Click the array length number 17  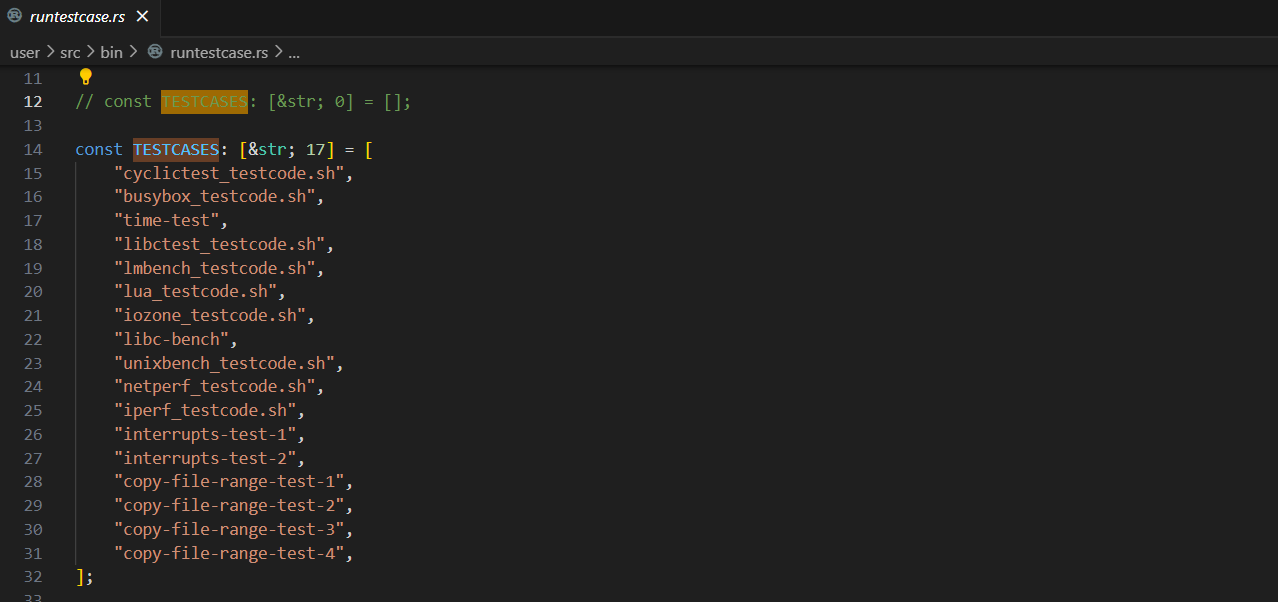316,150
